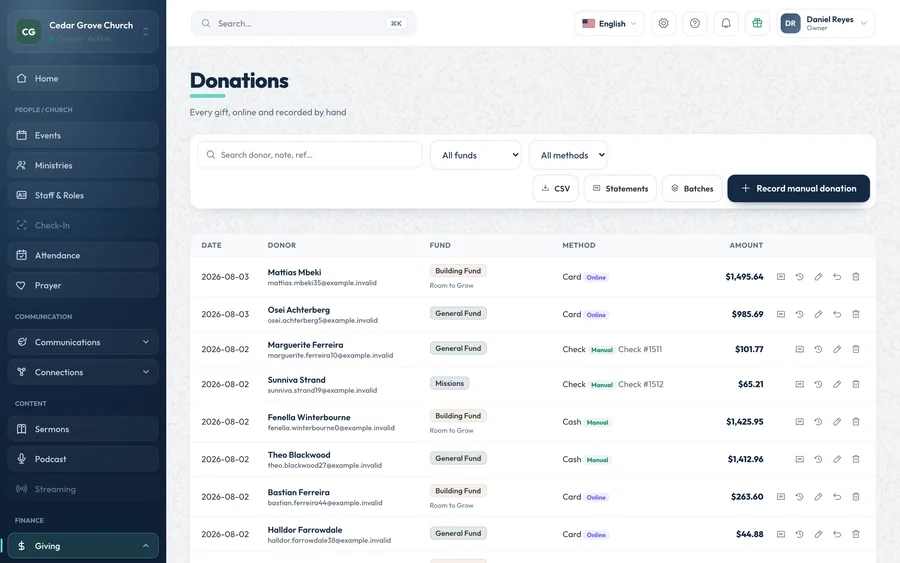Viewport: 900px width, 563px height.
Task: Collapse the Giving sidebar section
Action: [x=83, y=546]
